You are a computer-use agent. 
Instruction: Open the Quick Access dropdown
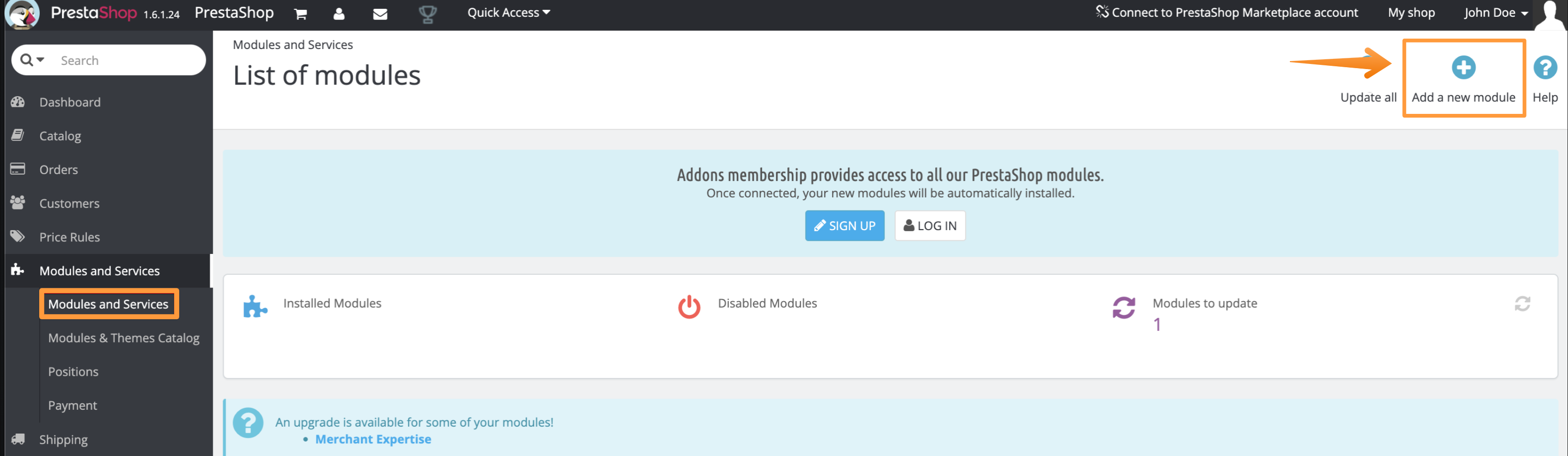[x=508, y=12]
